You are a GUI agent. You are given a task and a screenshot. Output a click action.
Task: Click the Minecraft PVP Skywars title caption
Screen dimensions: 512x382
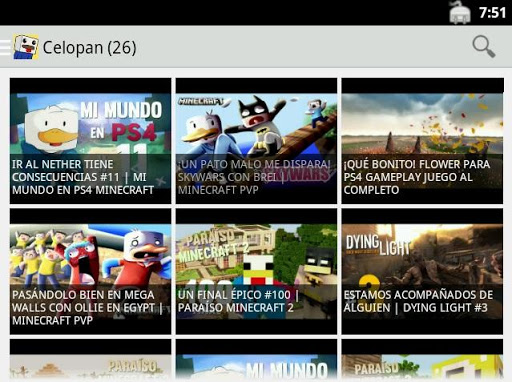[254, 177]
